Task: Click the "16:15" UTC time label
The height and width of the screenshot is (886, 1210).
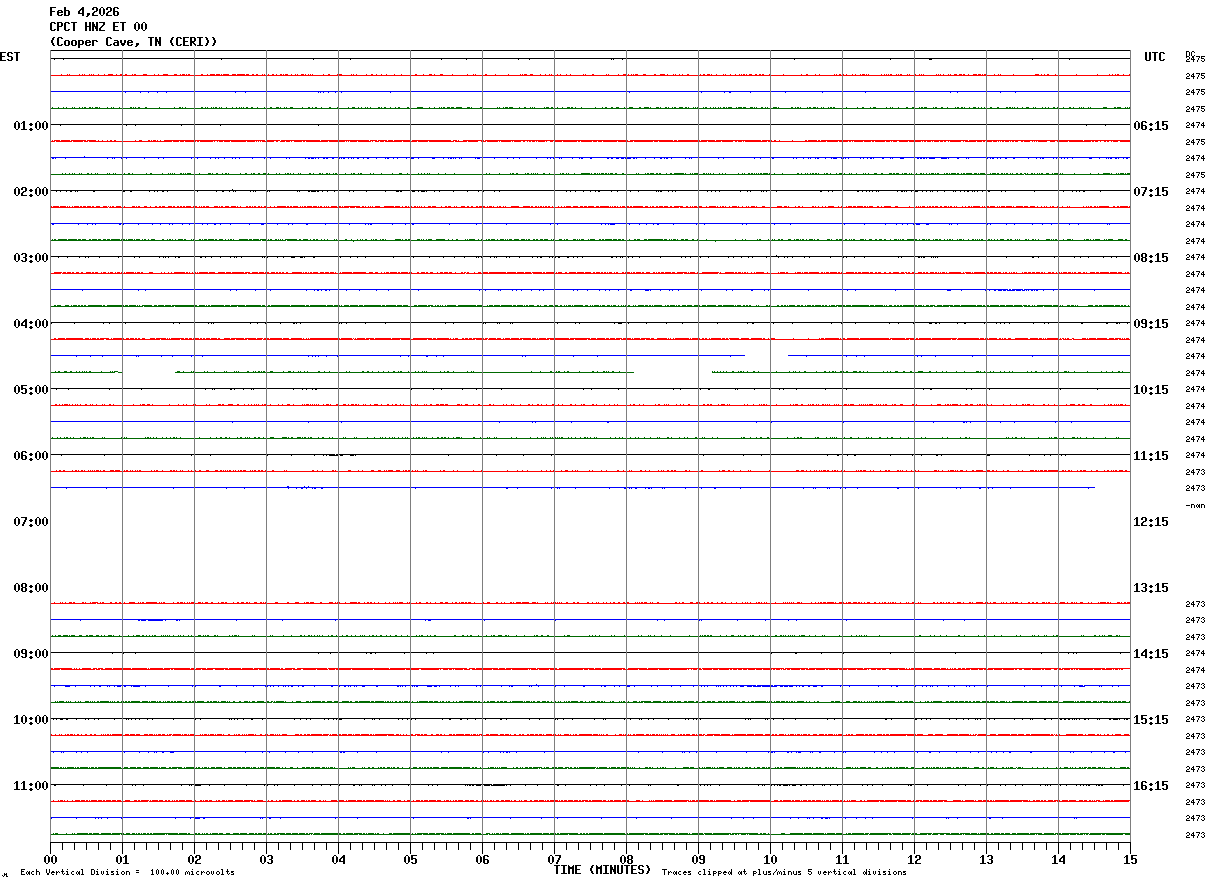Action: pos(1151,786)
